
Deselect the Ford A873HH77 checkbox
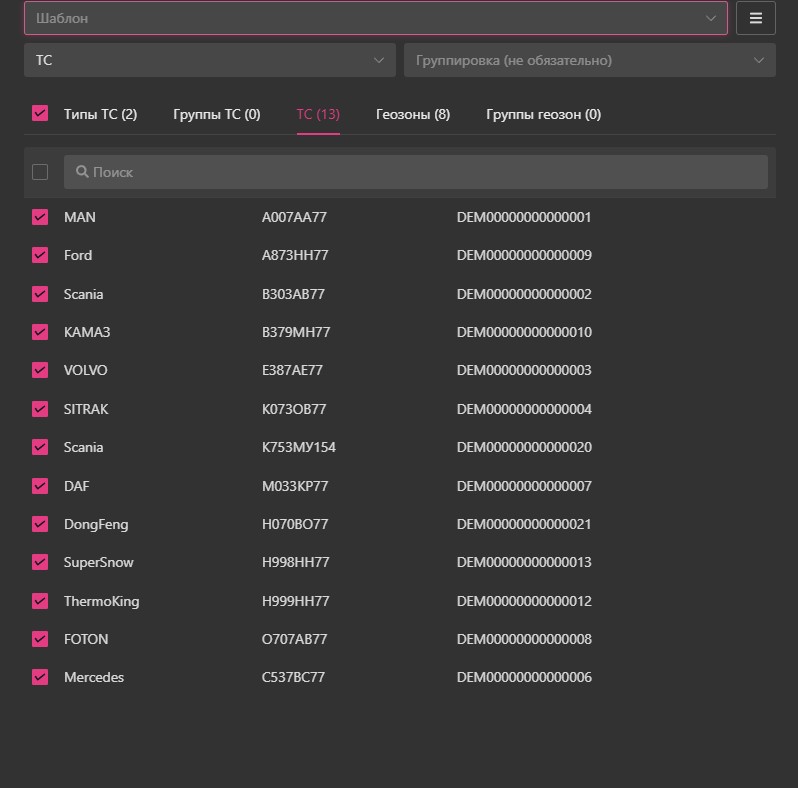(x=40, y=255)
